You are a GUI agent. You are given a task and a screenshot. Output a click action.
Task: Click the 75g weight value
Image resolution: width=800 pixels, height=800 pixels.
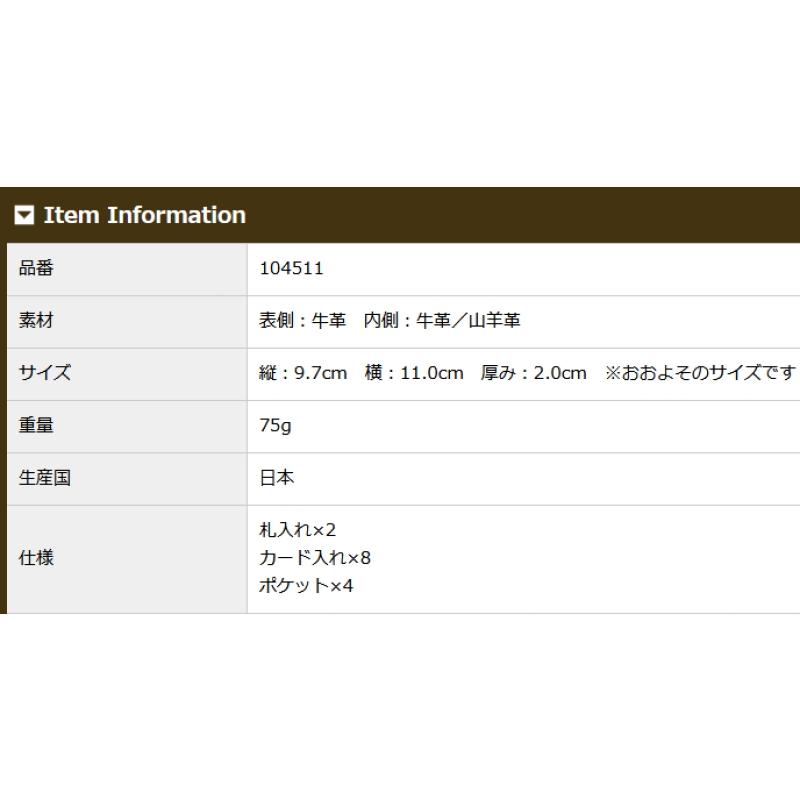pyautogui.click(x=276, y=425)
